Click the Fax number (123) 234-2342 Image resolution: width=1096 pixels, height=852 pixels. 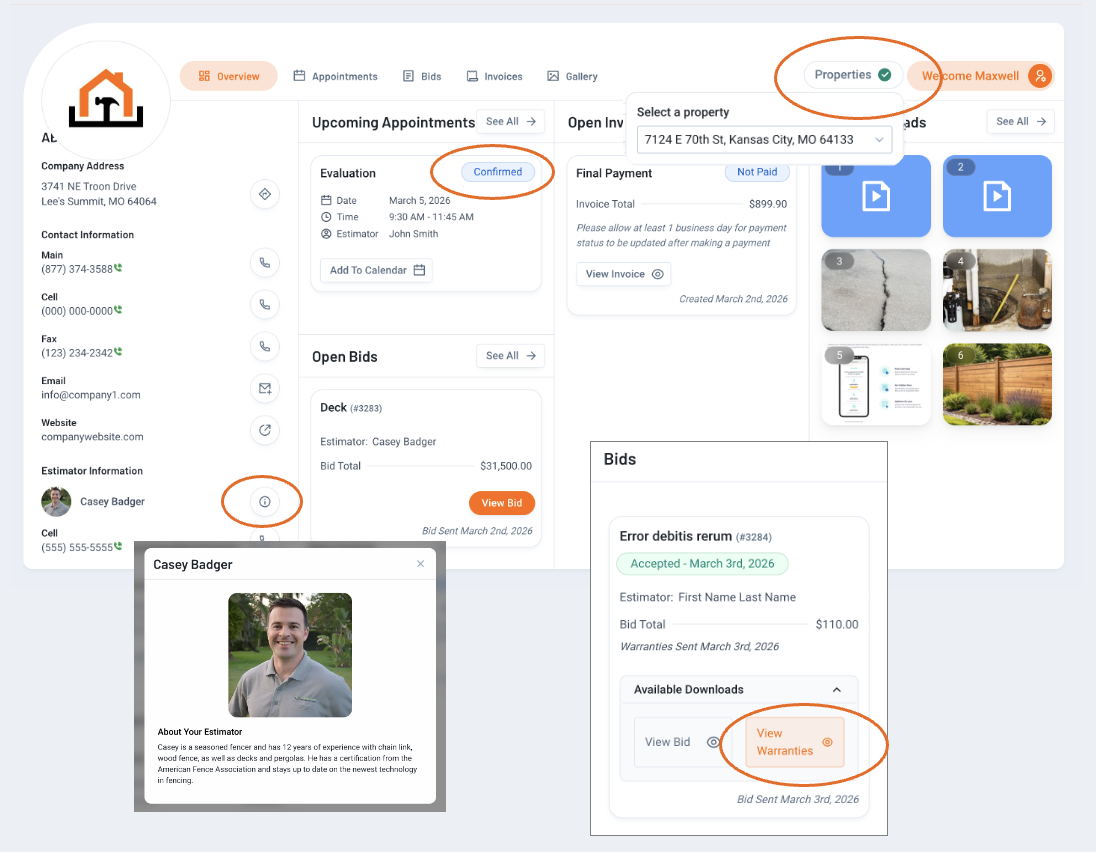pyautogui.click(x=77, y=353)
